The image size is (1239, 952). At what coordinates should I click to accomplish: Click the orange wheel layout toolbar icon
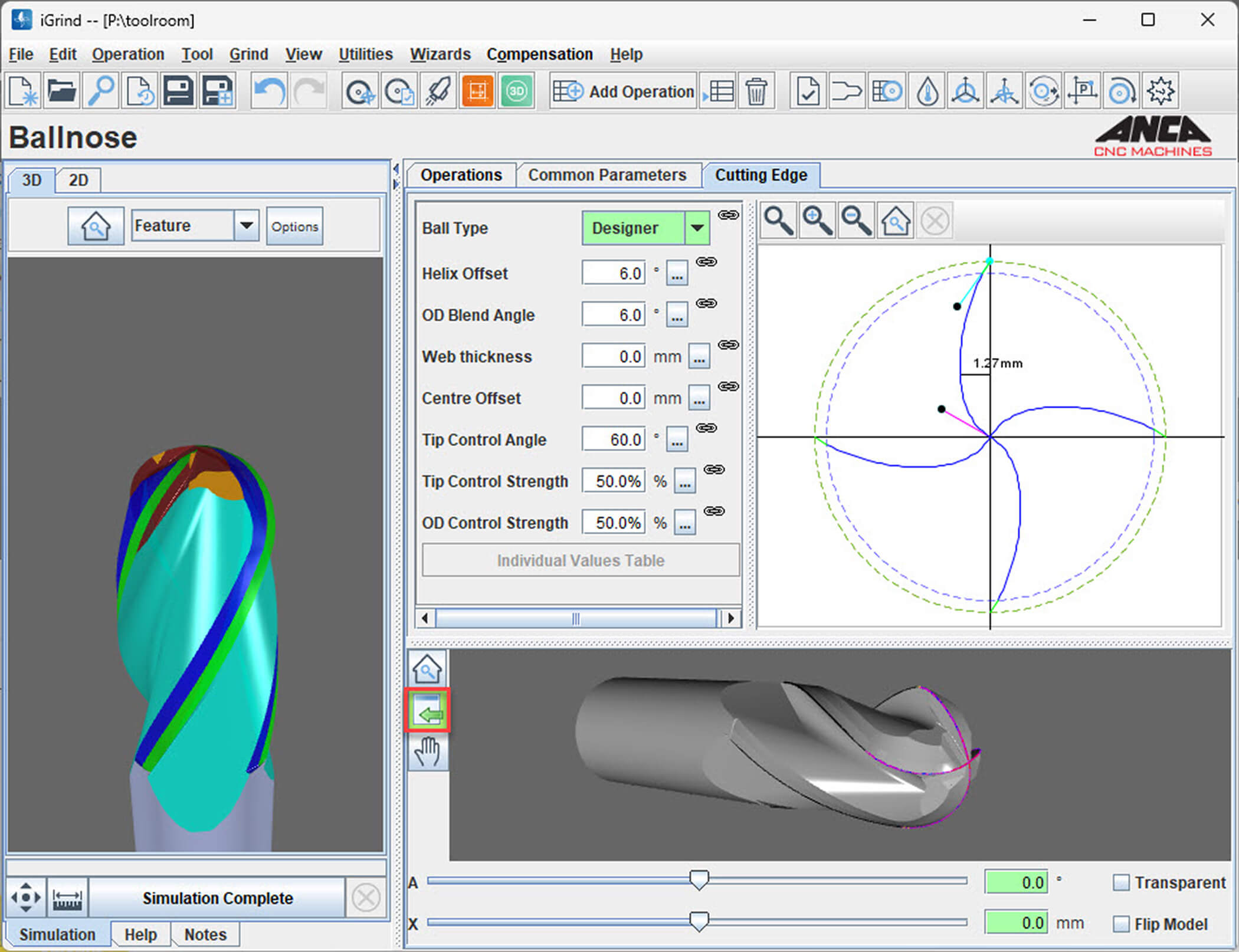[x=477, y=91]
